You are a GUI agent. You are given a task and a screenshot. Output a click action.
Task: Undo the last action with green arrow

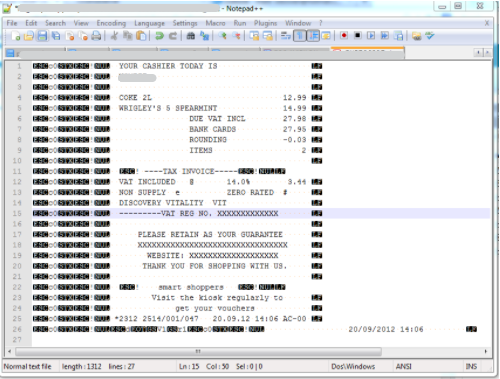pos(159,36)
